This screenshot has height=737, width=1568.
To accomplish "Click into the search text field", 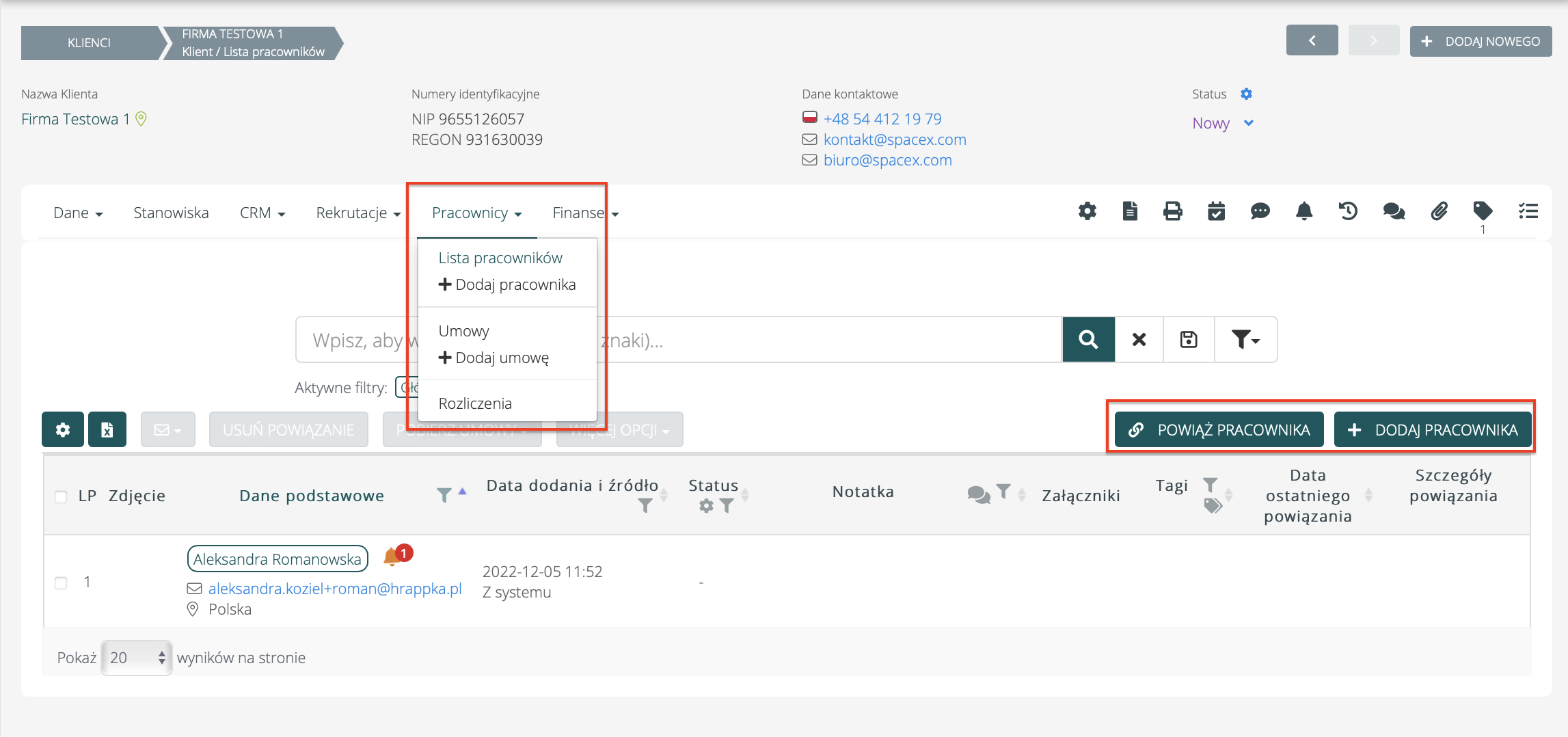I will (820, 340).
